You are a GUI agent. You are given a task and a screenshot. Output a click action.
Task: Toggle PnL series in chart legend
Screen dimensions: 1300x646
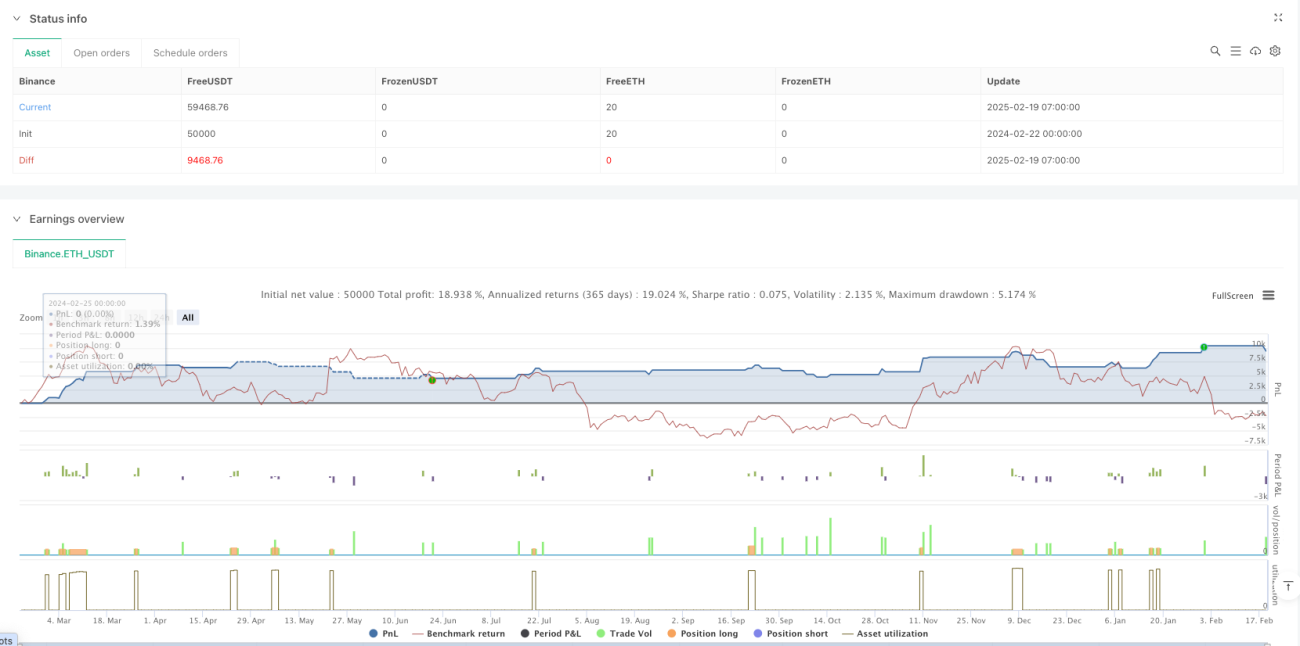tap(388, 633)
